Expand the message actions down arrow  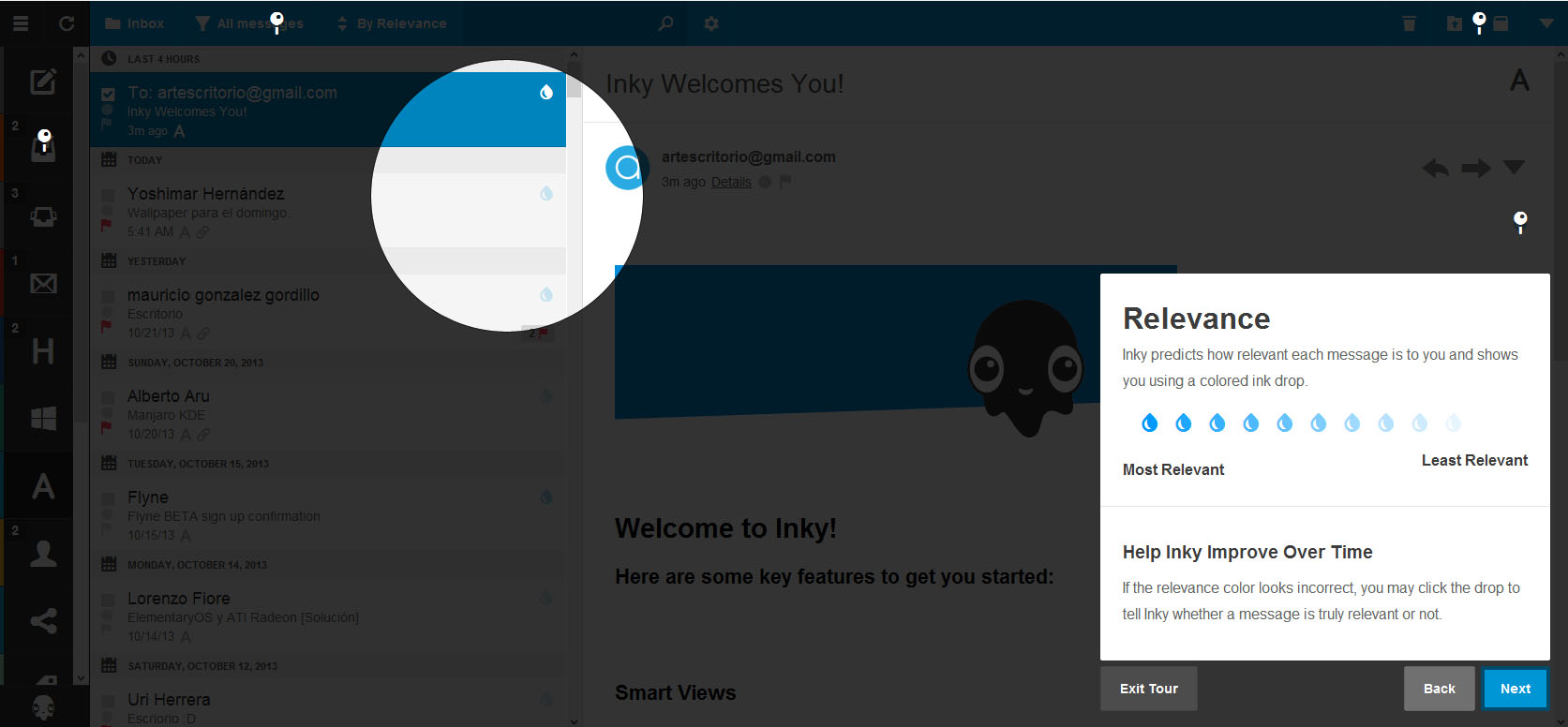[1514, 168]
